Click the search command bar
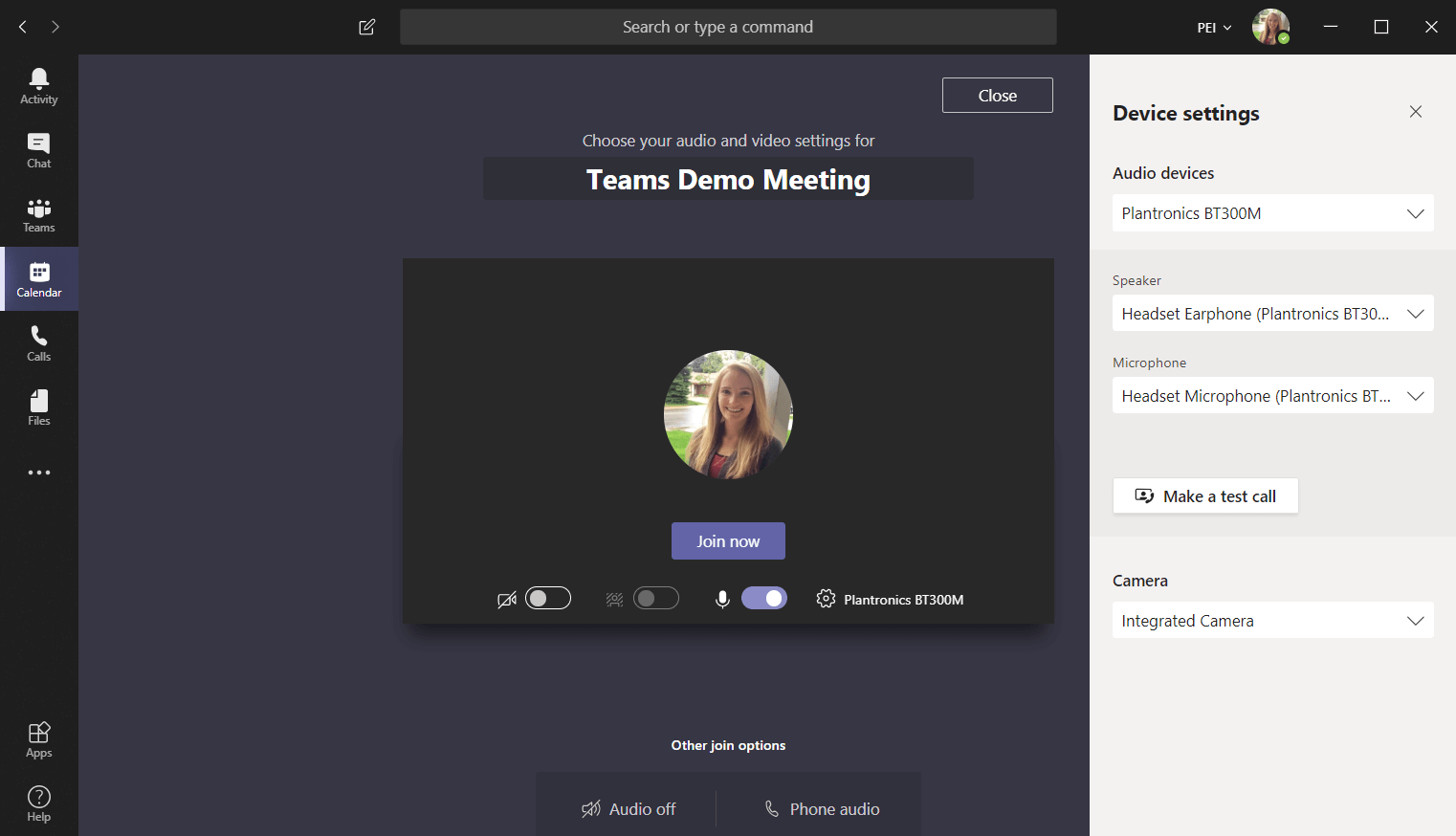Image resolution: width=1456 pixels, height=836 pixels. point(728,27)
